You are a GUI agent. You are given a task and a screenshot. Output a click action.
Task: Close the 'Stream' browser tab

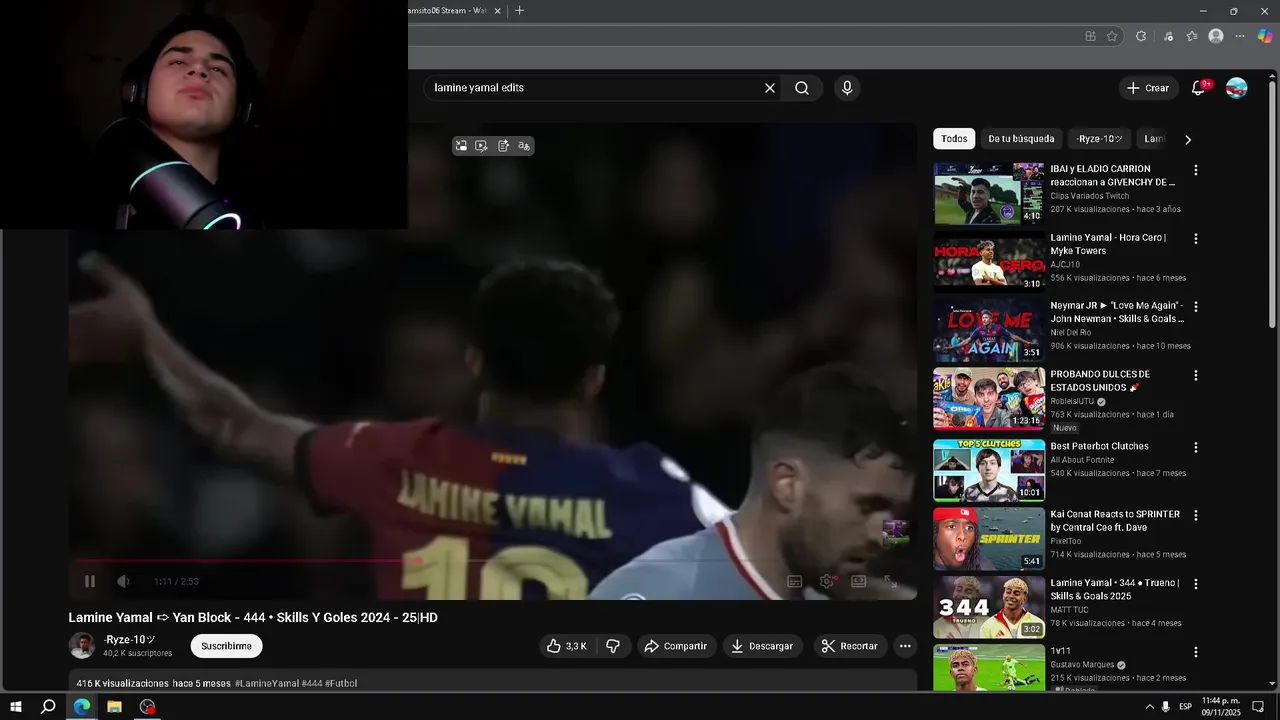(x=497, y=11)
